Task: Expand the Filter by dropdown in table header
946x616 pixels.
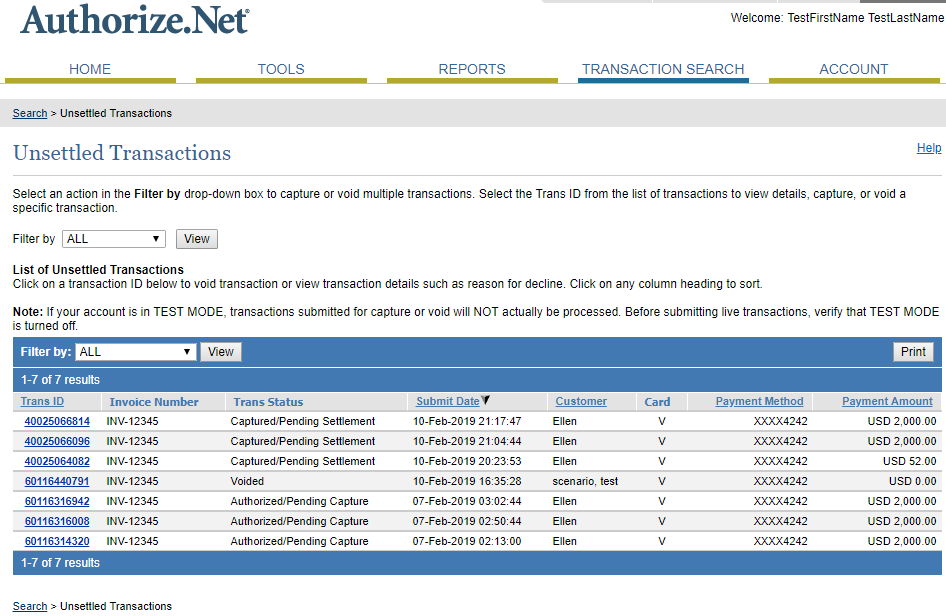Action: (136, 352)
